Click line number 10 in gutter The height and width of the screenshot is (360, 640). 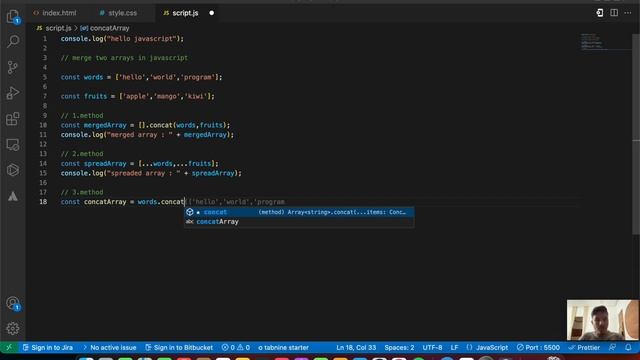43,125
